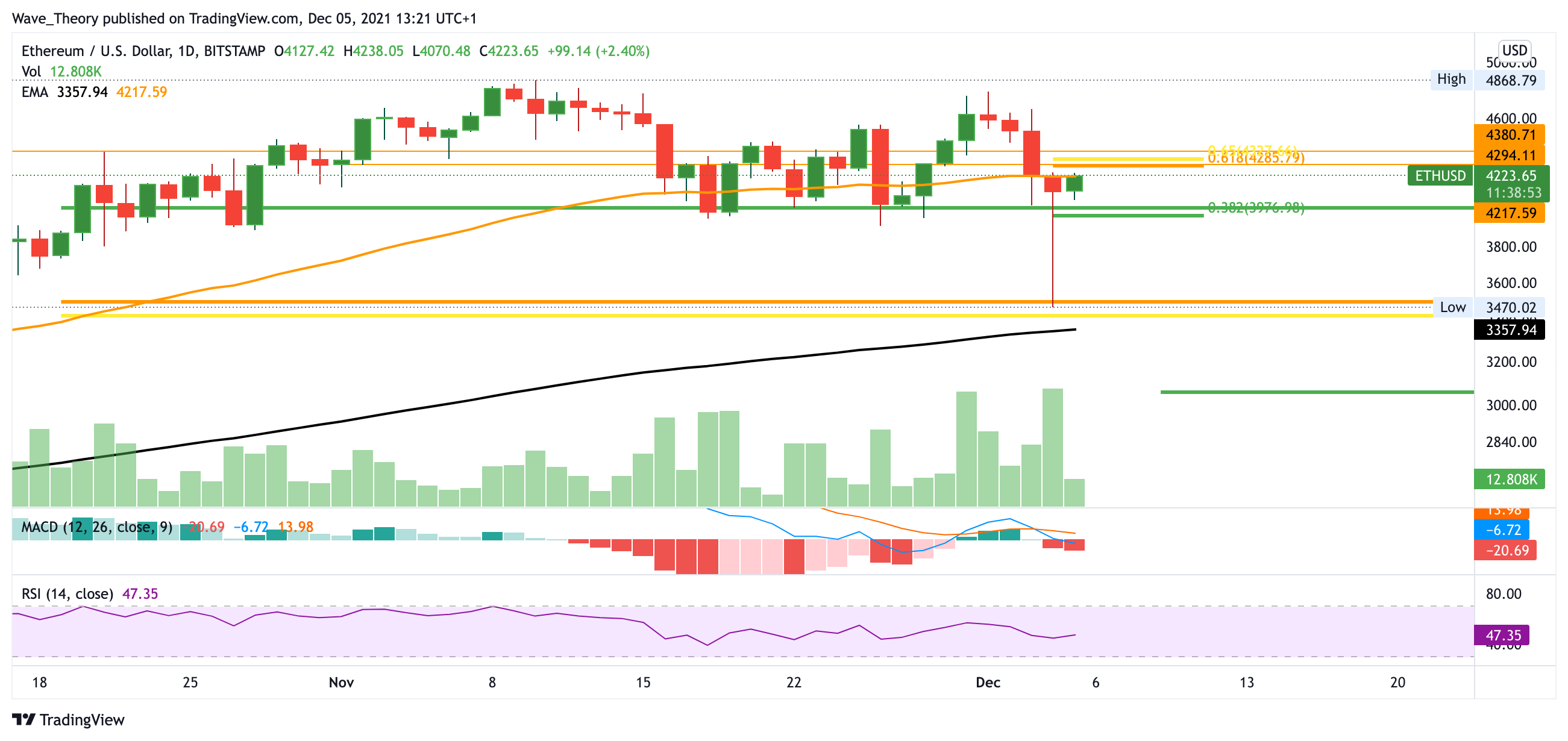The image size is (1568, 741).
Task: Click the black 3357.94 EMA price tag
Action: click(x=1510, y=330)
